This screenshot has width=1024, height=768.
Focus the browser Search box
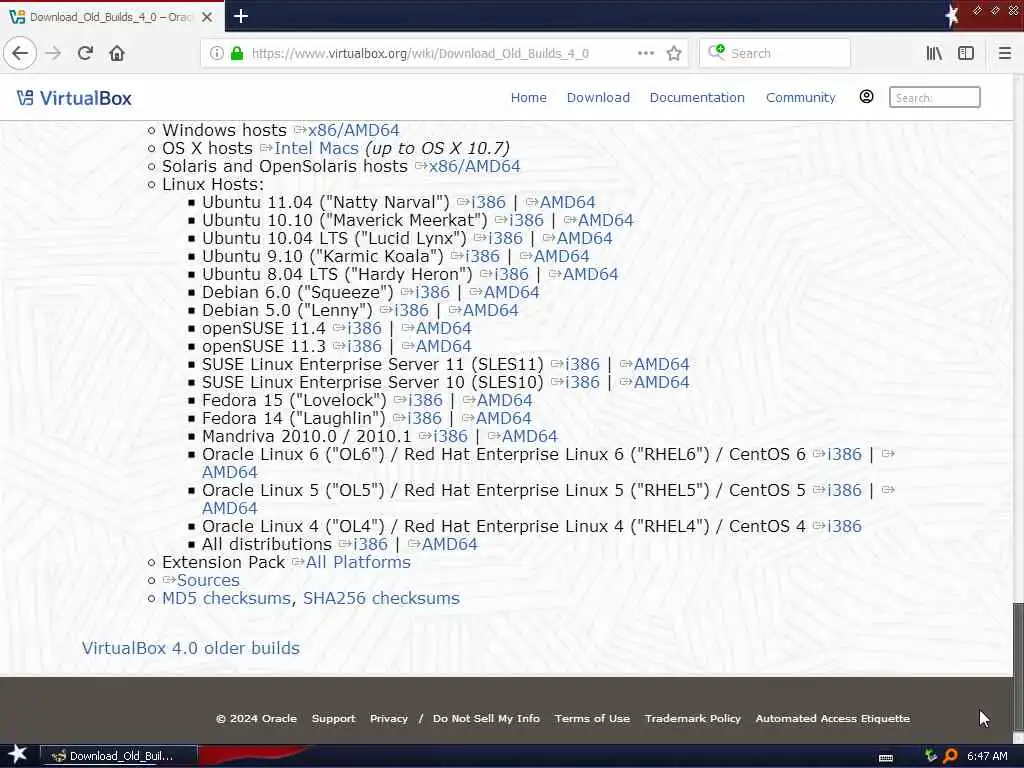pos(775,53)
